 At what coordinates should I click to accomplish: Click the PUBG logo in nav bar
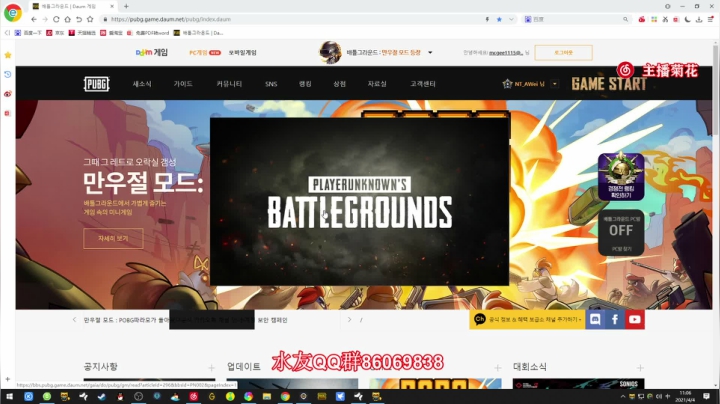(96, 84)
